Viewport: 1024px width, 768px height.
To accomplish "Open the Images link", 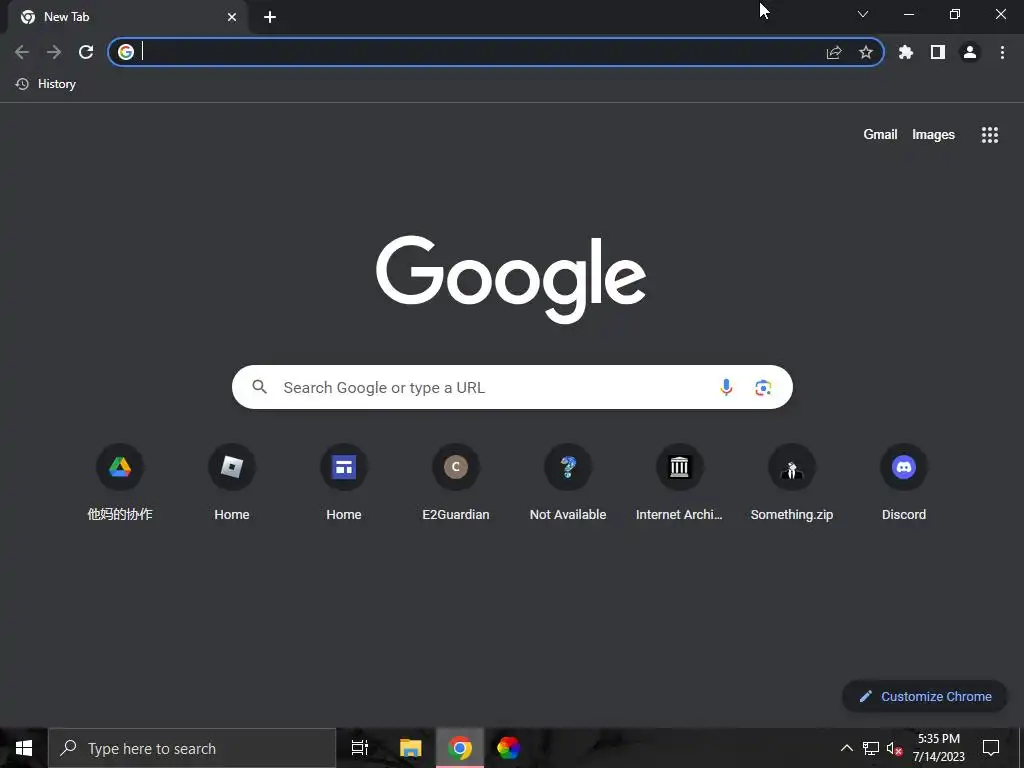I will click(933, 135).
